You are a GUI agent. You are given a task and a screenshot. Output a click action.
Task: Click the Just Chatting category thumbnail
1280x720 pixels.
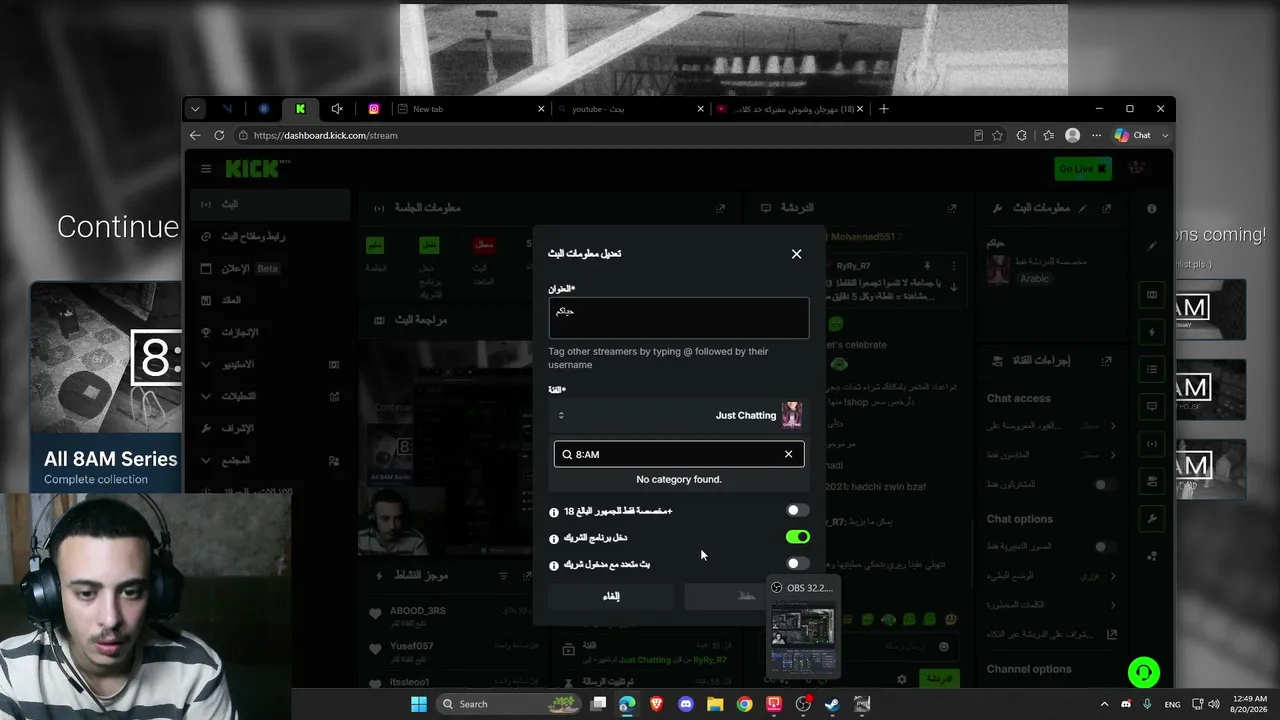coord(792,415)
